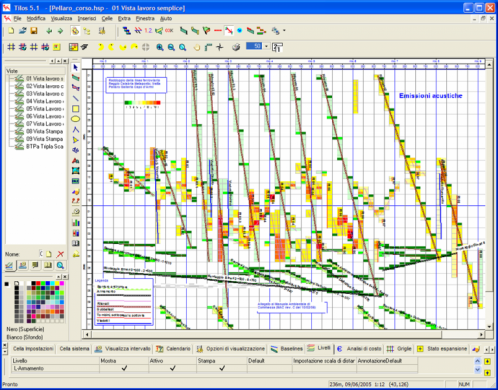Select the yellow rectangle shape tool
The image size is (498, 390).
[76, 109]
